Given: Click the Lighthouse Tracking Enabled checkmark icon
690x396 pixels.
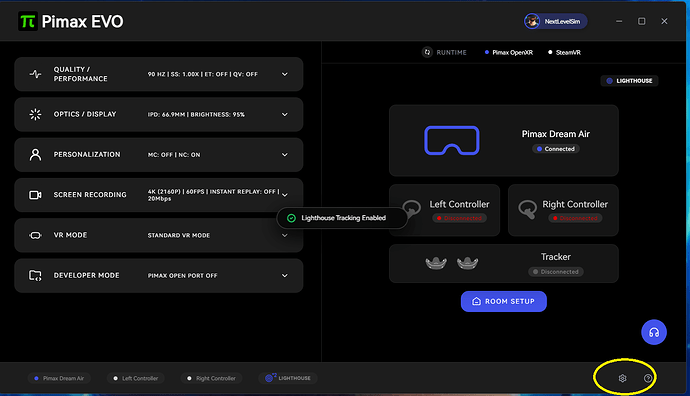Looking at the screenshot, I should click(x=291, y=218).
